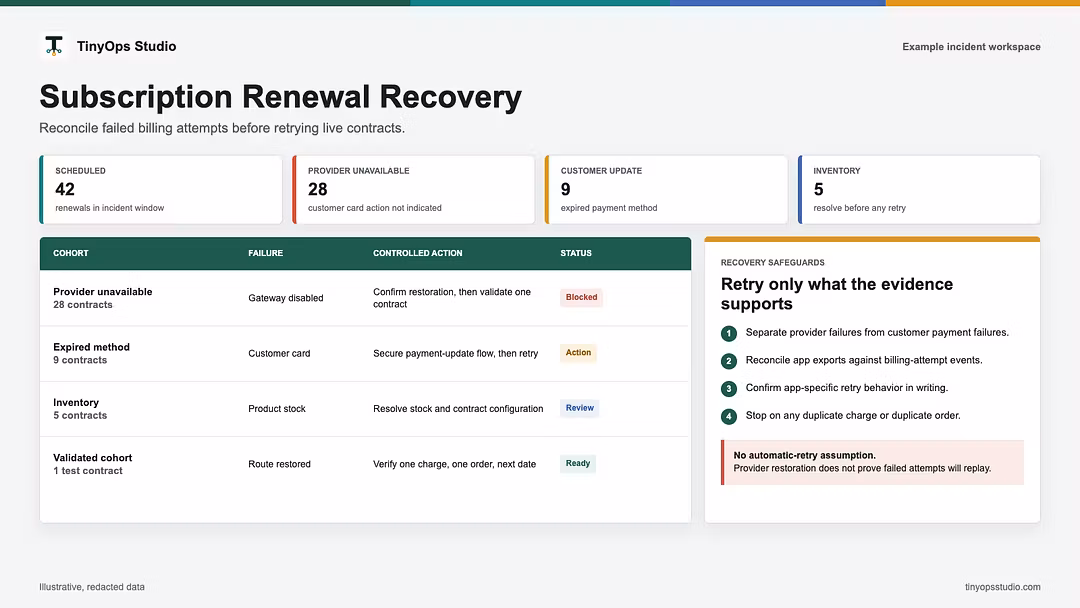Select the Validated cohort test contract row
1080x608 pixels.
click(x=365, y=464)
